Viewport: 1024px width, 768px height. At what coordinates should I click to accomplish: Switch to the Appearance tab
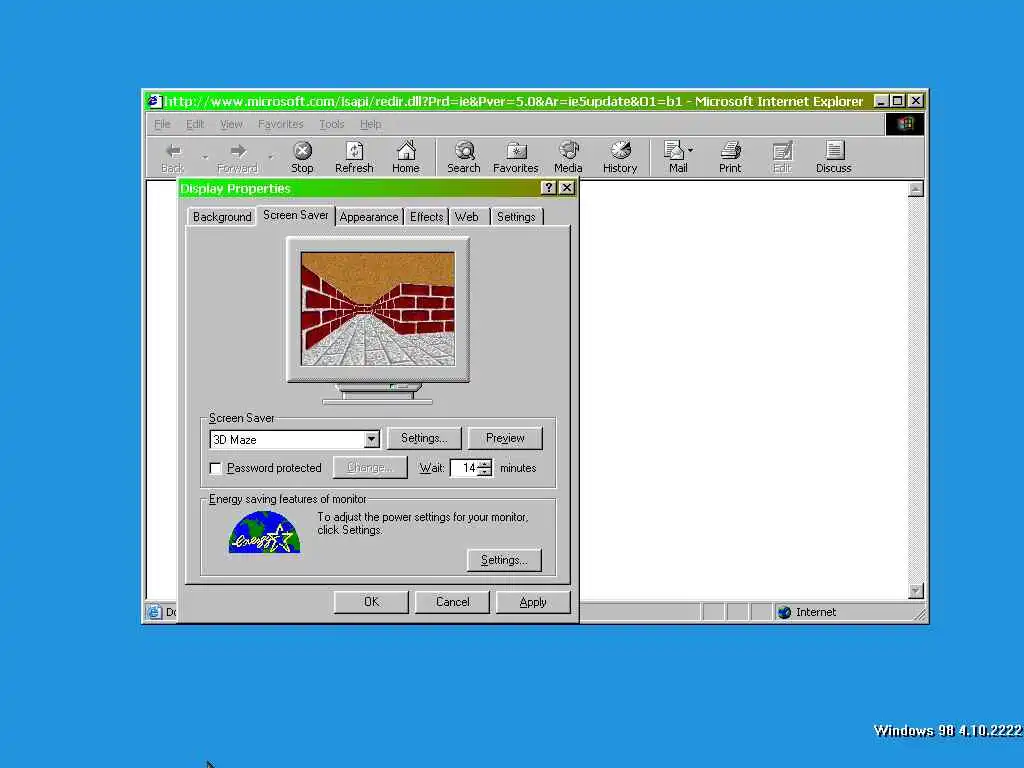coord(369,217)
